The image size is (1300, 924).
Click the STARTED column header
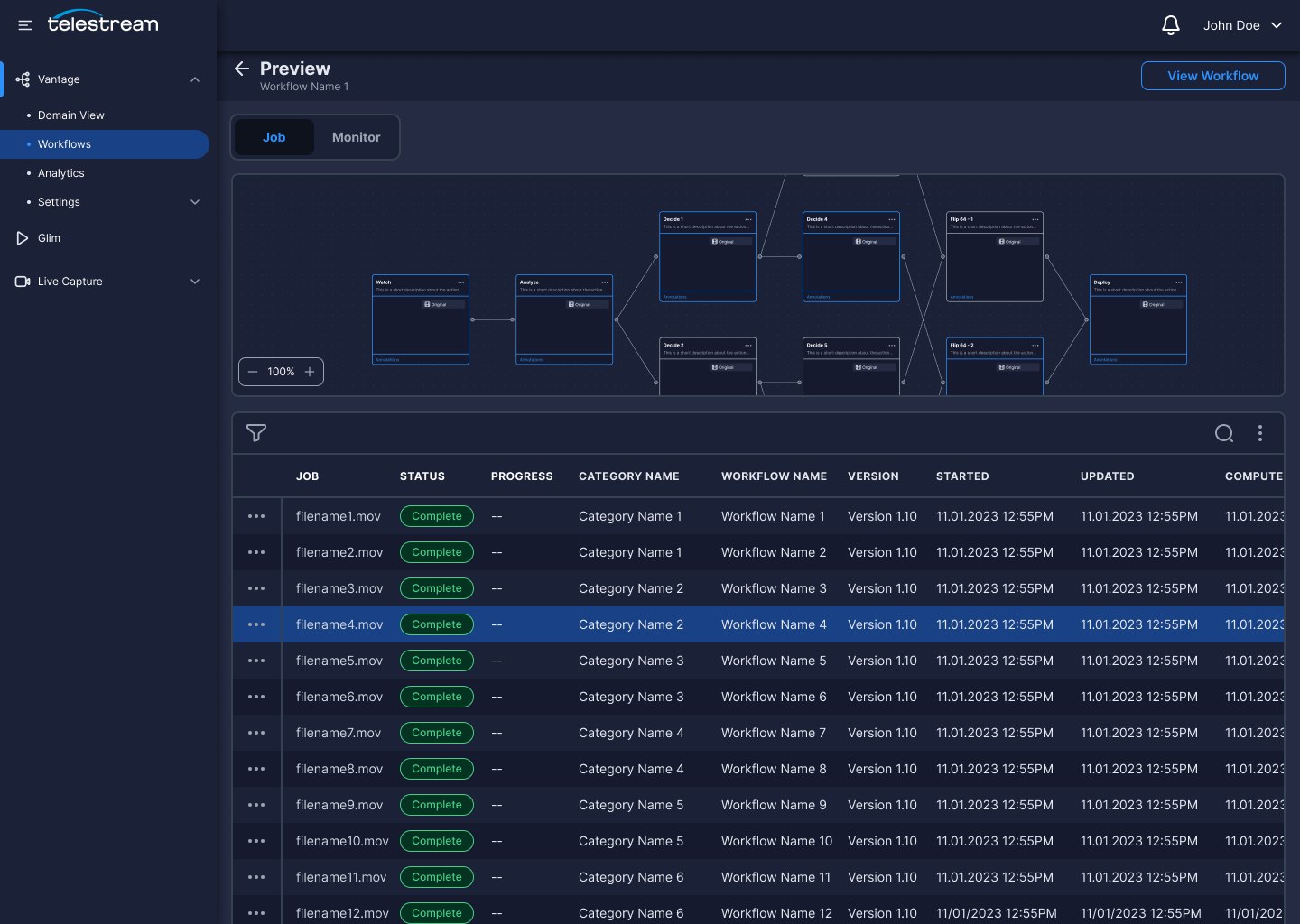962,476
